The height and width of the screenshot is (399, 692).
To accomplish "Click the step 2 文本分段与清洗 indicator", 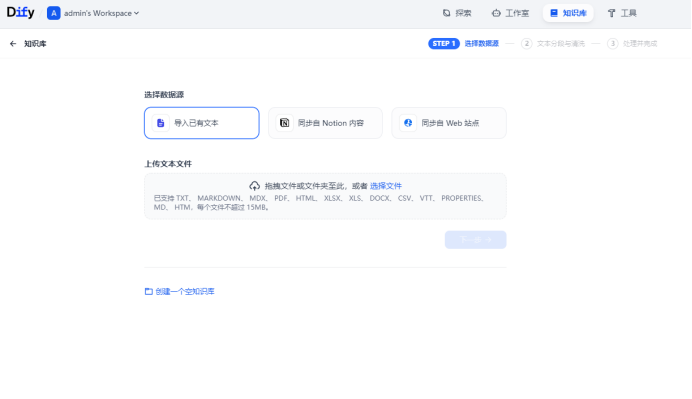I will (x=553, y=44).
